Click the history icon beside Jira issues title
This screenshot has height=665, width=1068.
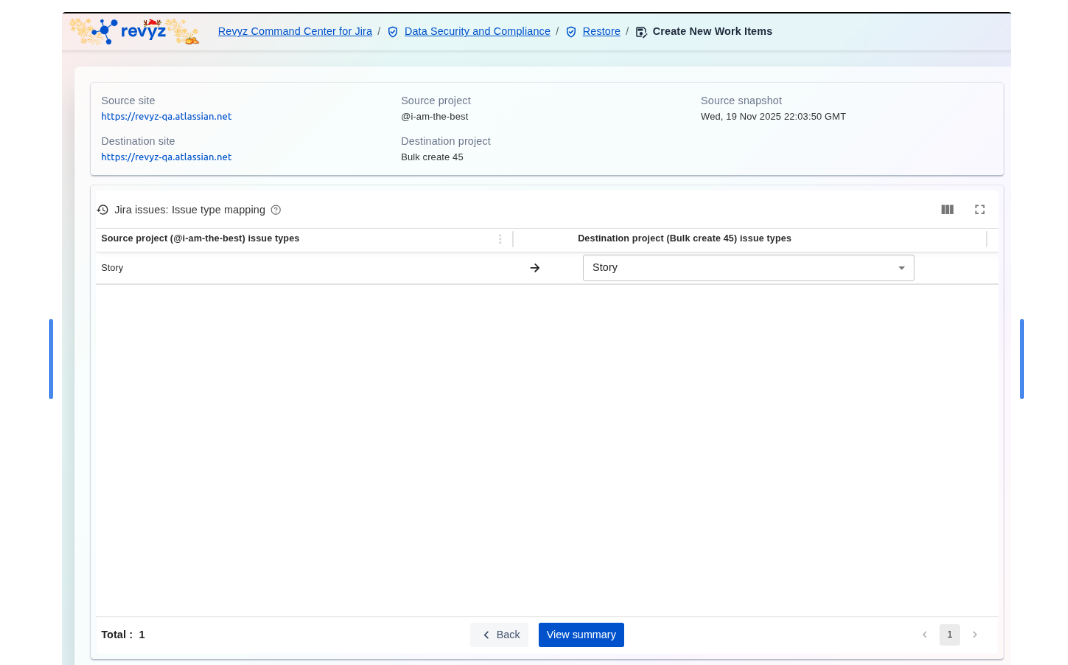[x=103, y=210]
